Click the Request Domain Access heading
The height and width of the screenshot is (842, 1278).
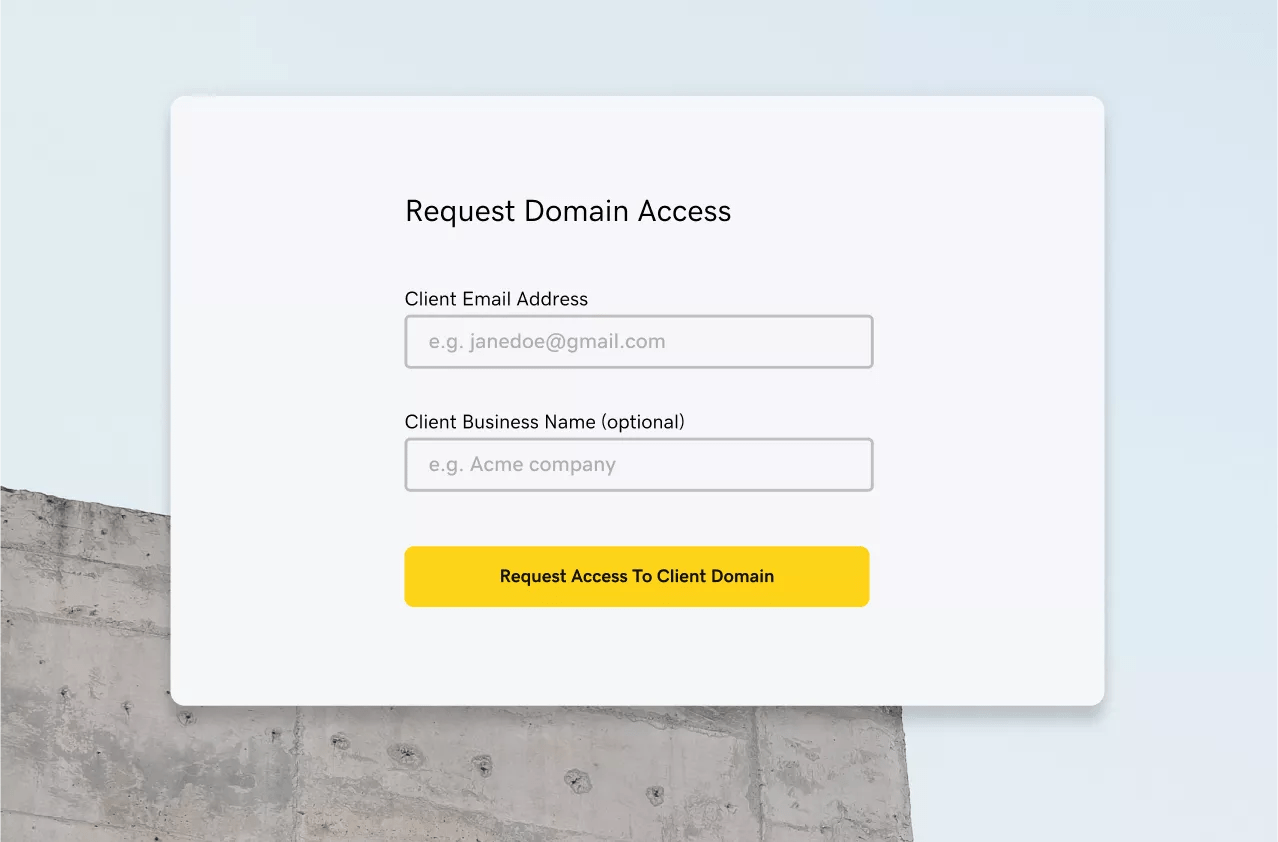567,211
